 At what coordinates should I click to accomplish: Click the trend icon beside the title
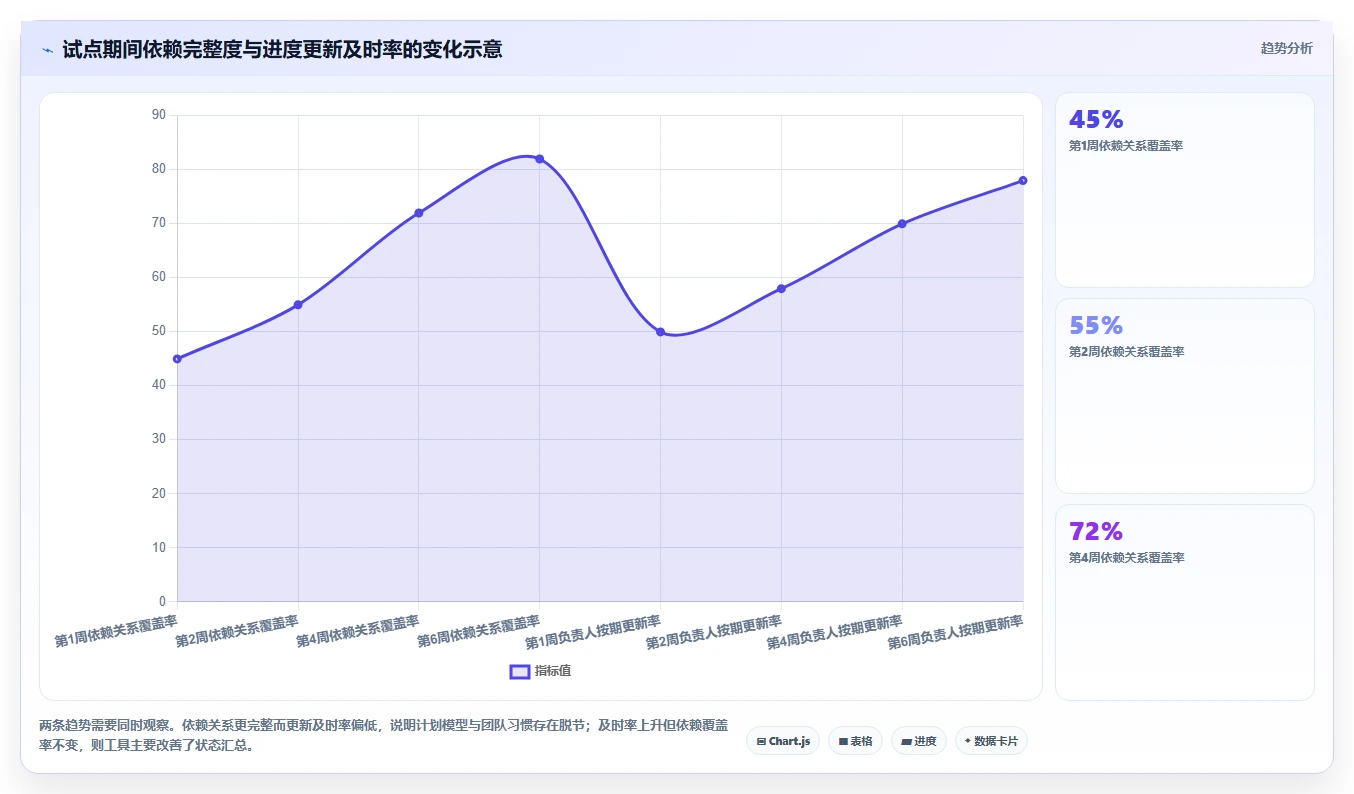click(x=47, y=50)
